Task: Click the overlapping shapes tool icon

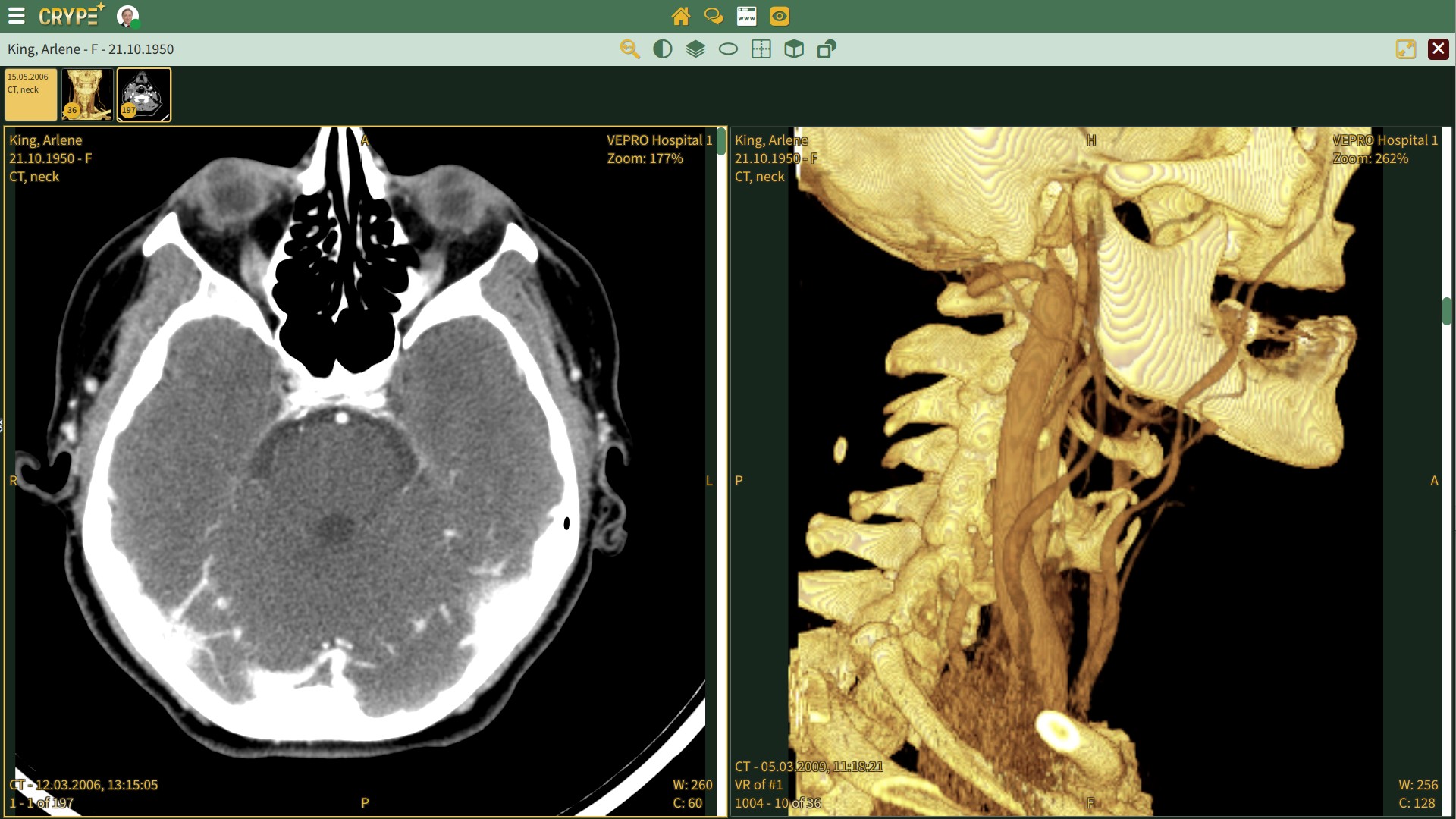Action: pos(827,49)
